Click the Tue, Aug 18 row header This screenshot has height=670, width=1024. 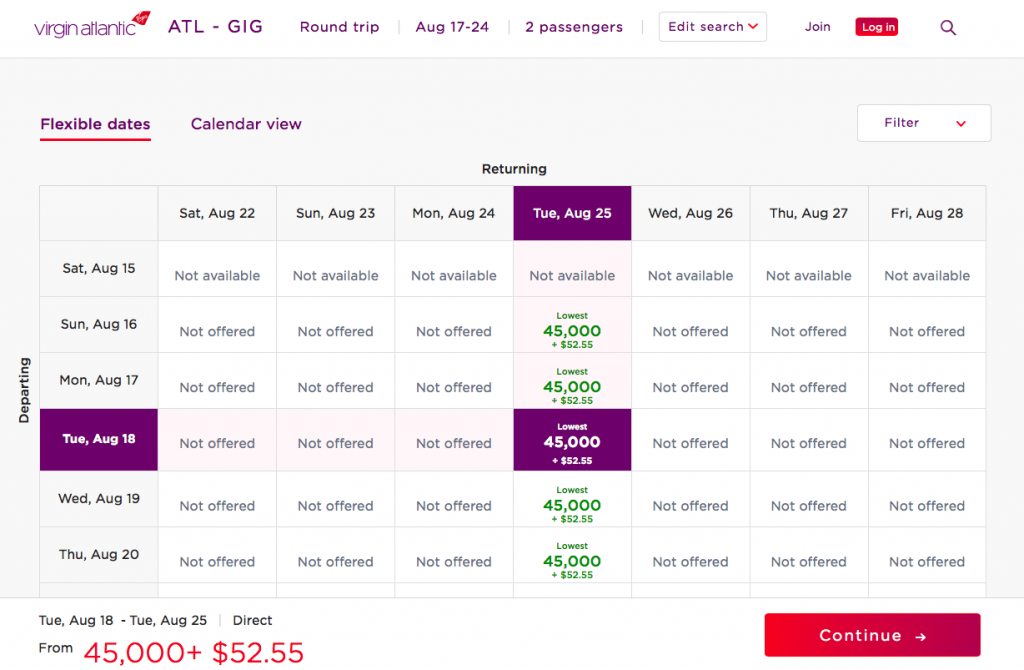click(99, 439)
